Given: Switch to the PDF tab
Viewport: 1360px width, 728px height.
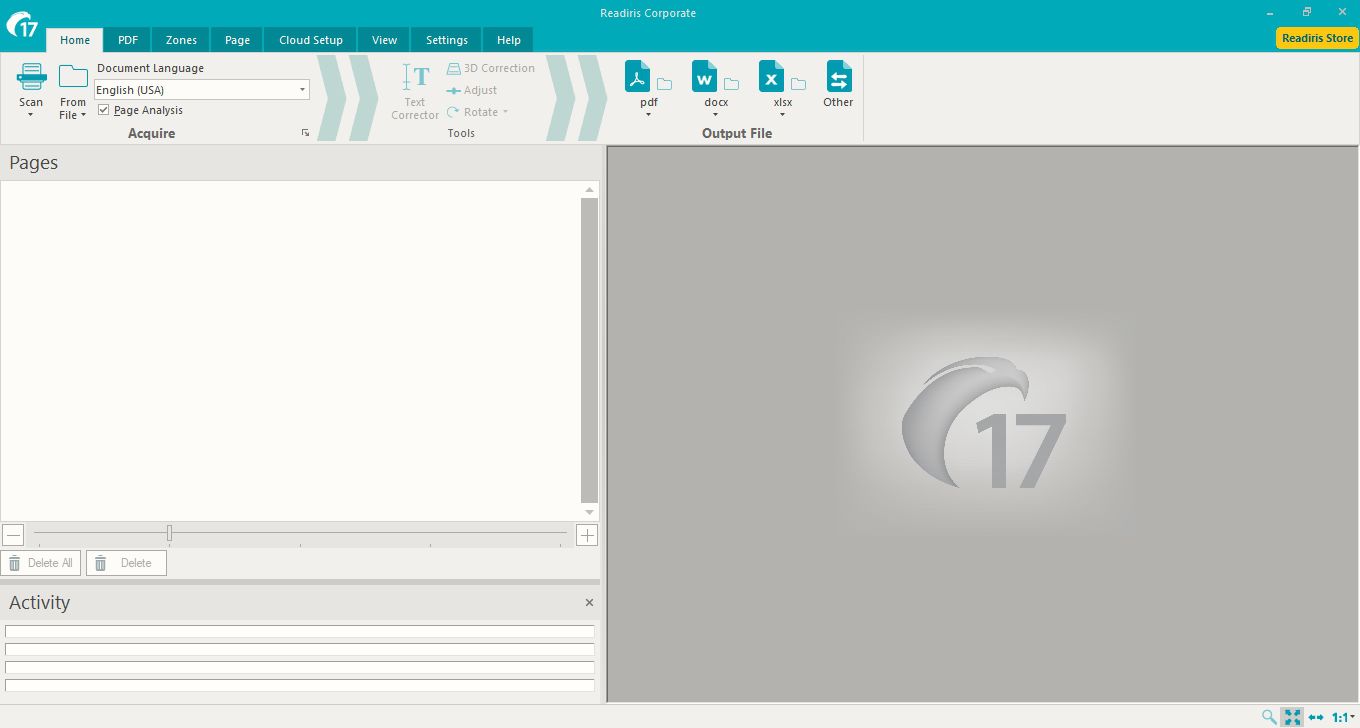Looking at the screenshot, I should (x=128, y=40).
